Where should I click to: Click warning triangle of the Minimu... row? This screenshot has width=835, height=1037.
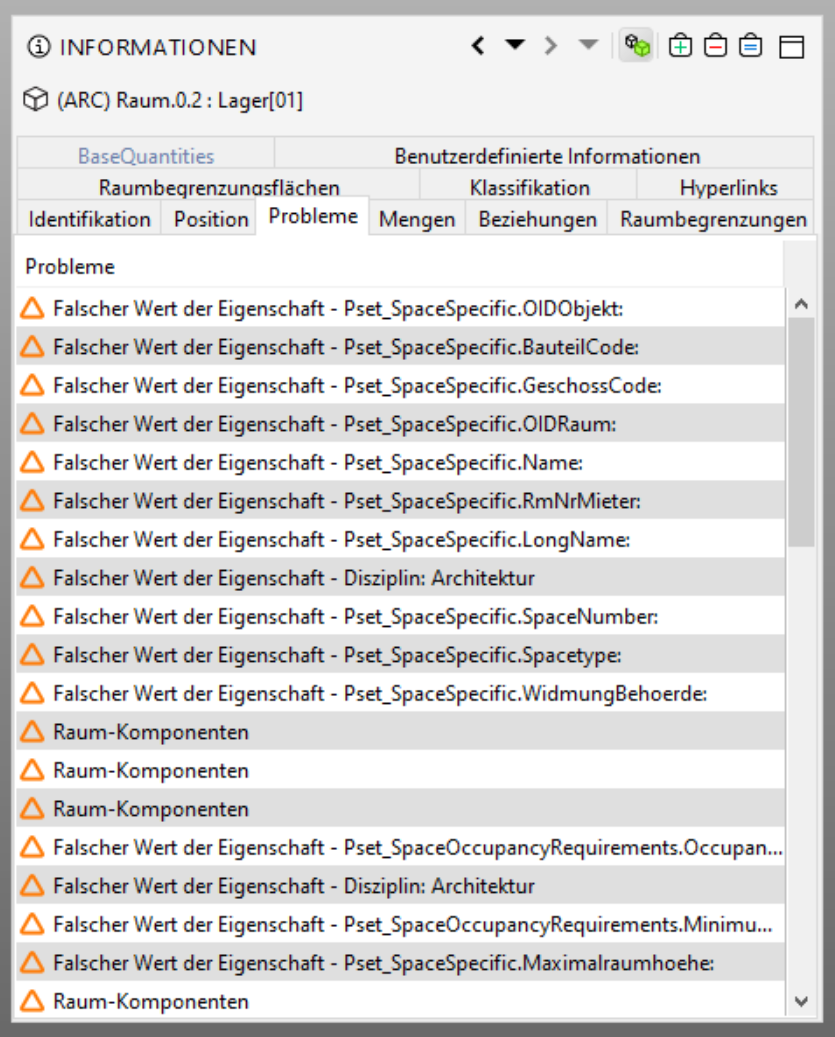pos(32,924)
